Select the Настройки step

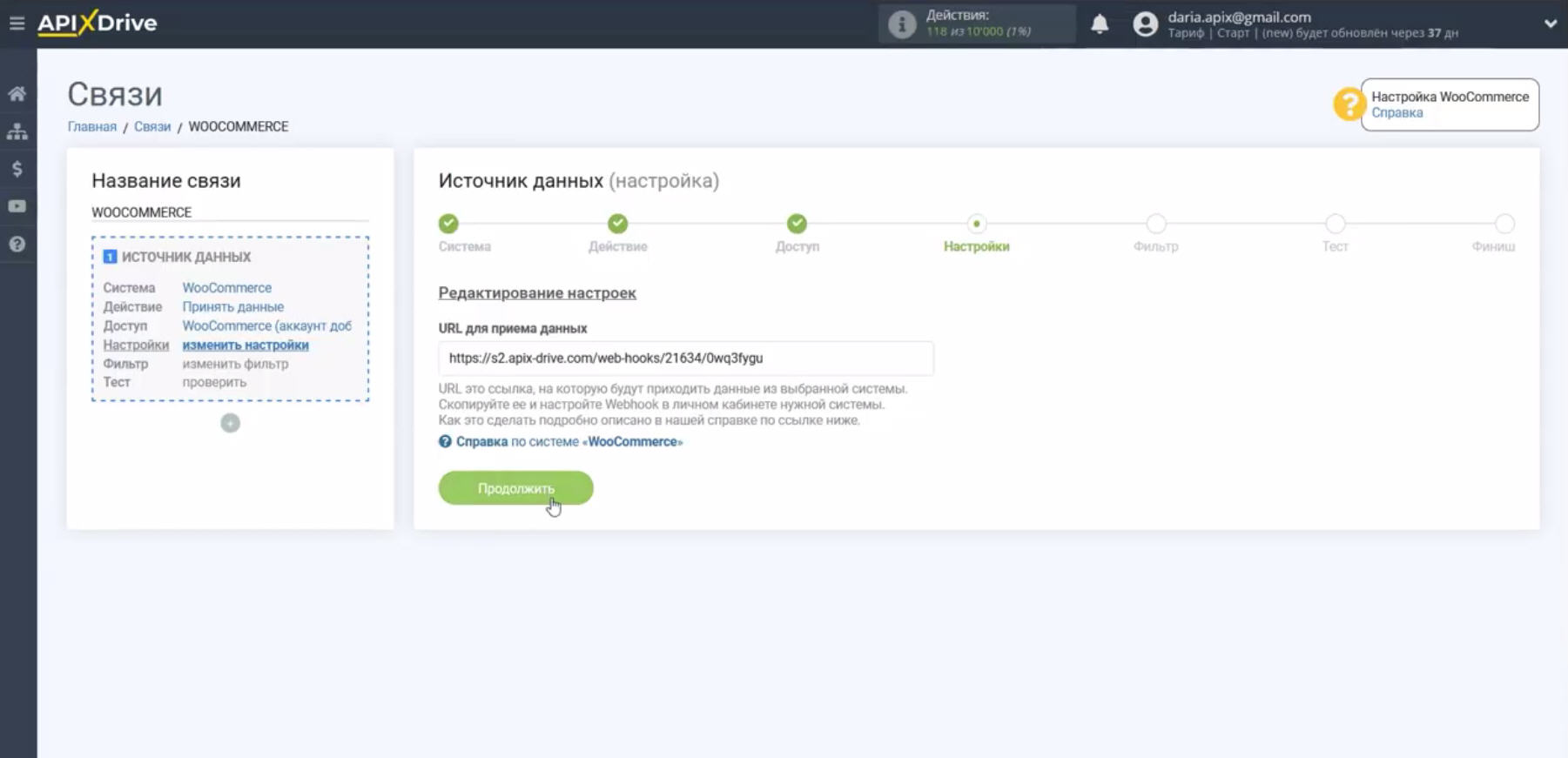[976, 224]
